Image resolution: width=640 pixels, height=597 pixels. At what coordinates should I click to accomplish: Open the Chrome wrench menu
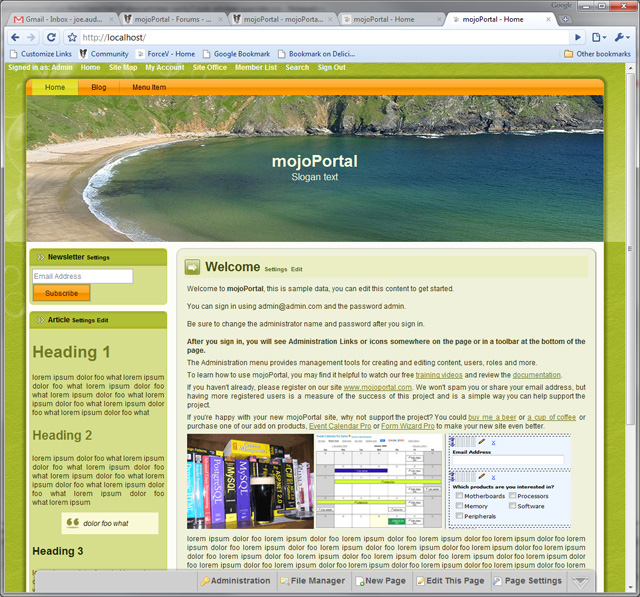[622, 37]
